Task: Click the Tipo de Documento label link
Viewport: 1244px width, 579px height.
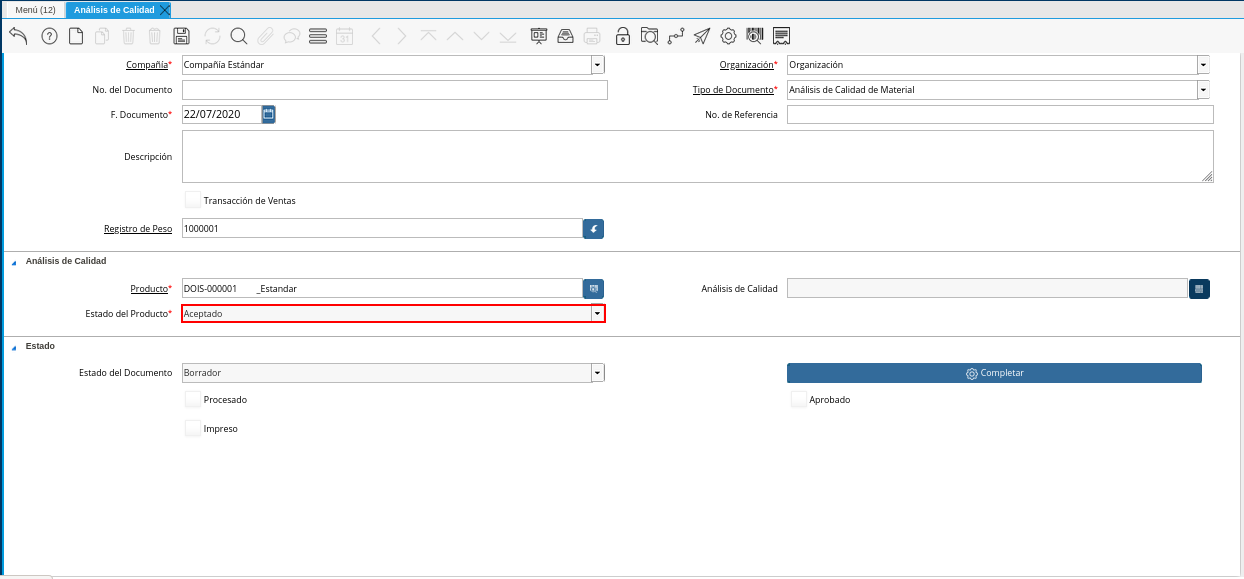Action: point(733,89)
